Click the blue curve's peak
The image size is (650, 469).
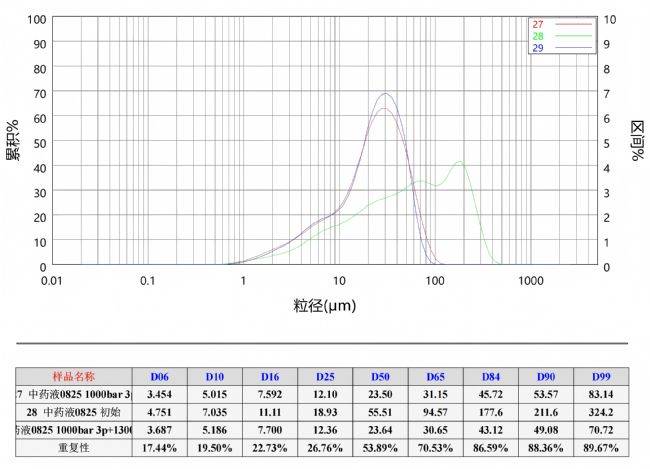click(385, 94)
